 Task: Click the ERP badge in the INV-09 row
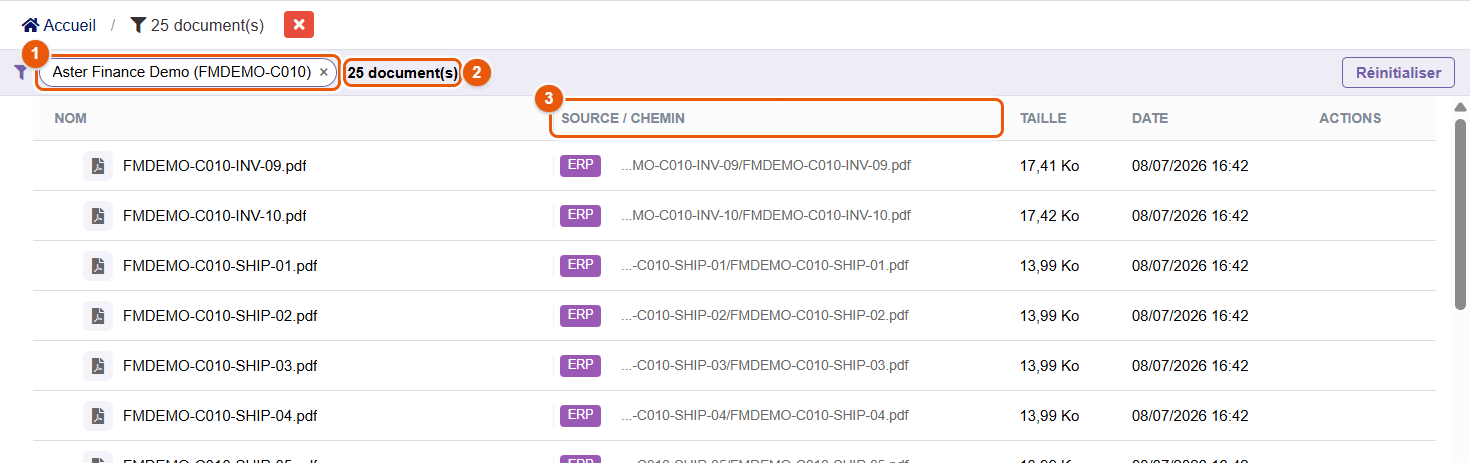pos(580,165)
